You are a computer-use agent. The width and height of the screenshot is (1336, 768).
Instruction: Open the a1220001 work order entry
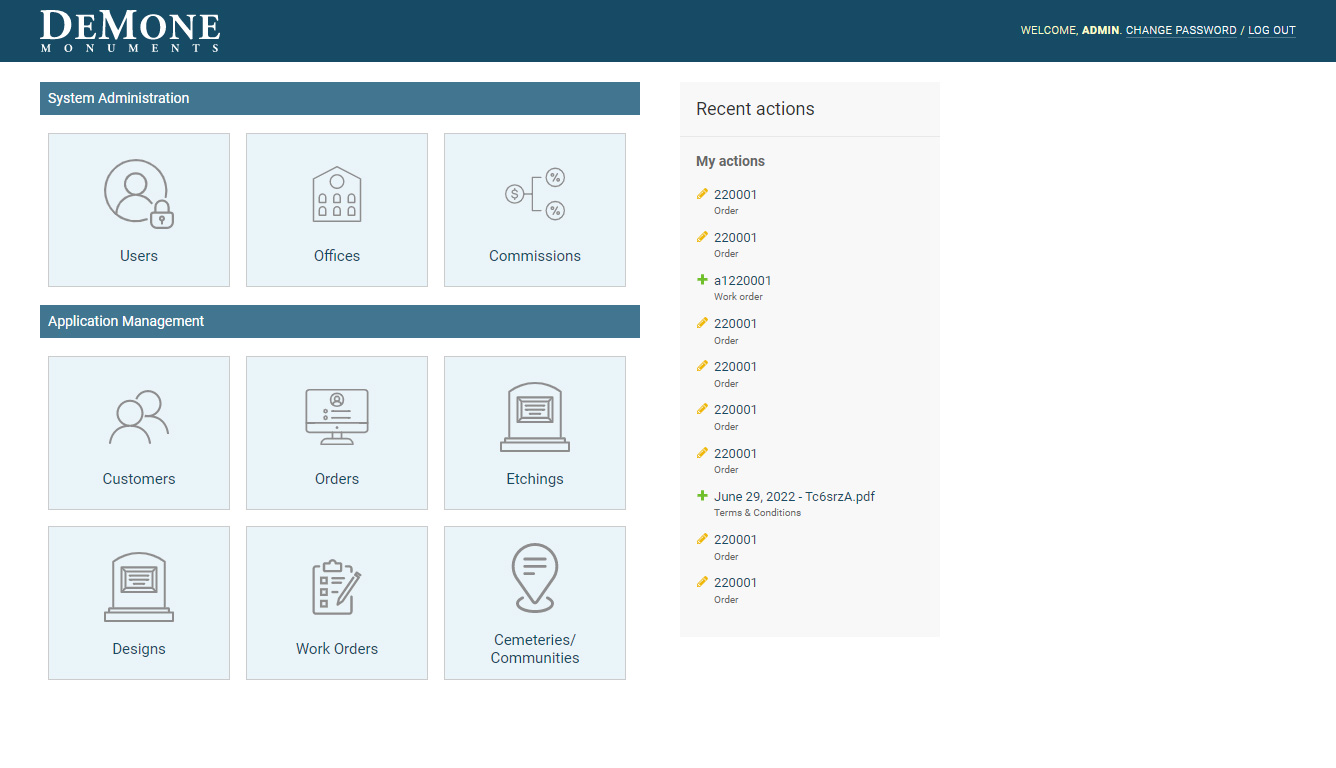pyautogui.click(x=742, y=281)
